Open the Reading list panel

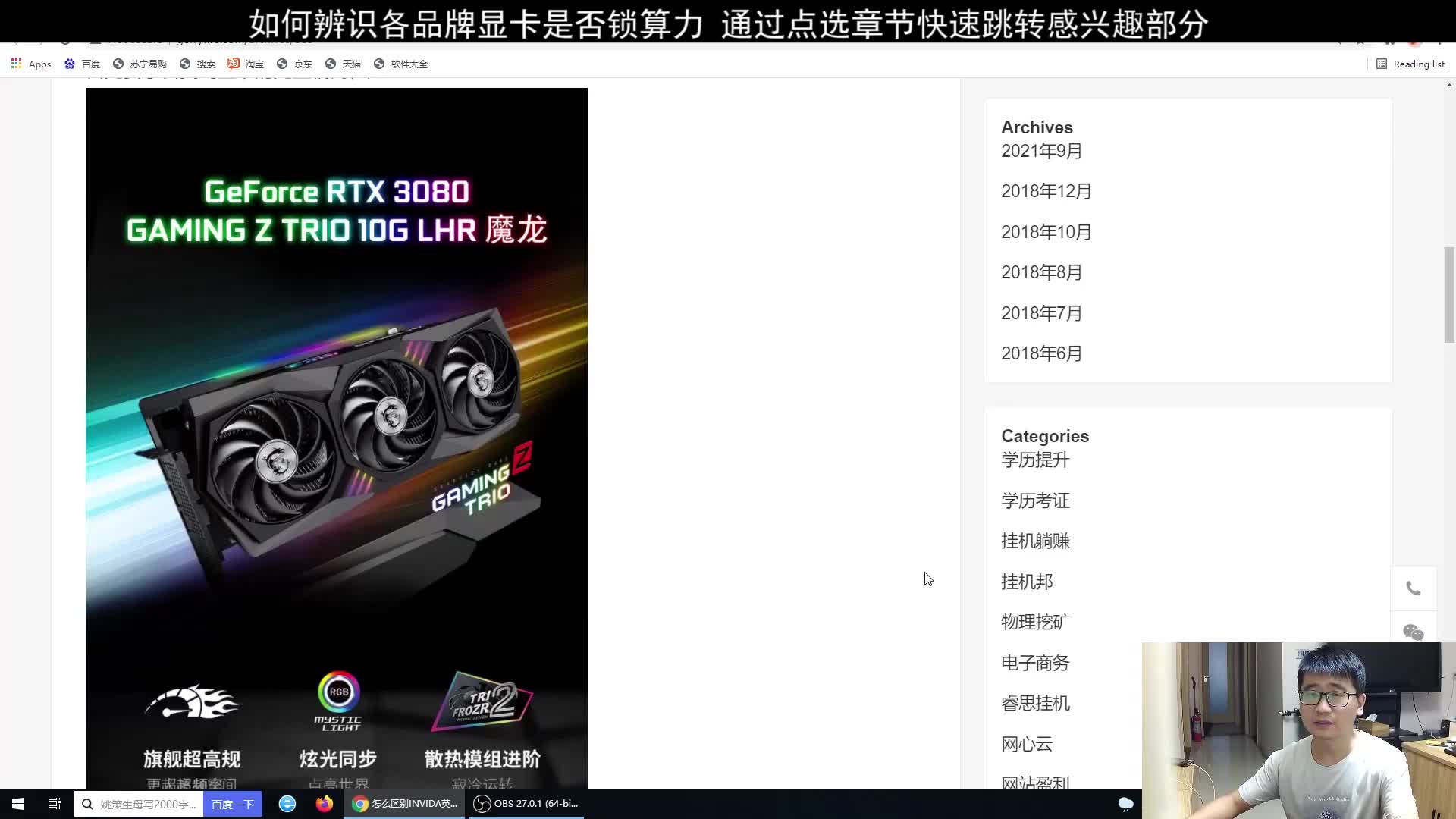[1410, 64]
